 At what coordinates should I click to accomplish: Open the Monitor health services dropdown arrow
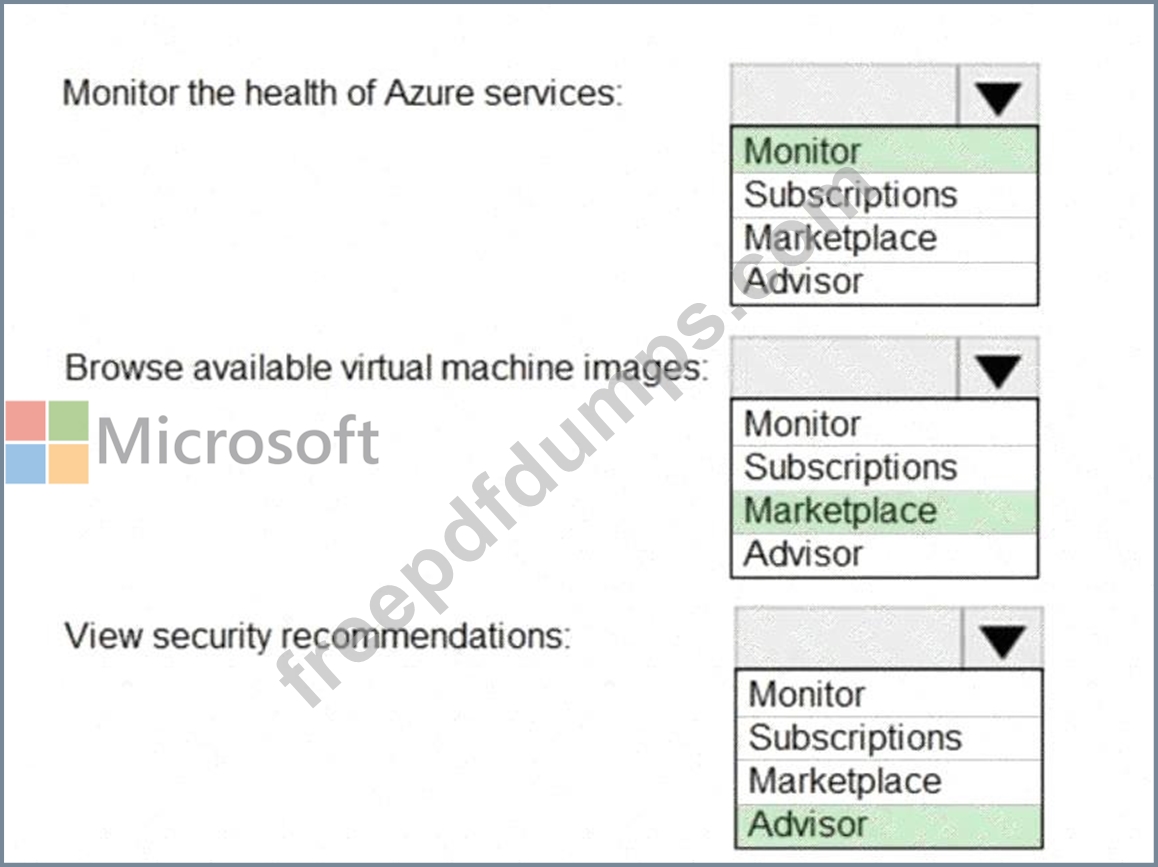(x=997, y=96)
